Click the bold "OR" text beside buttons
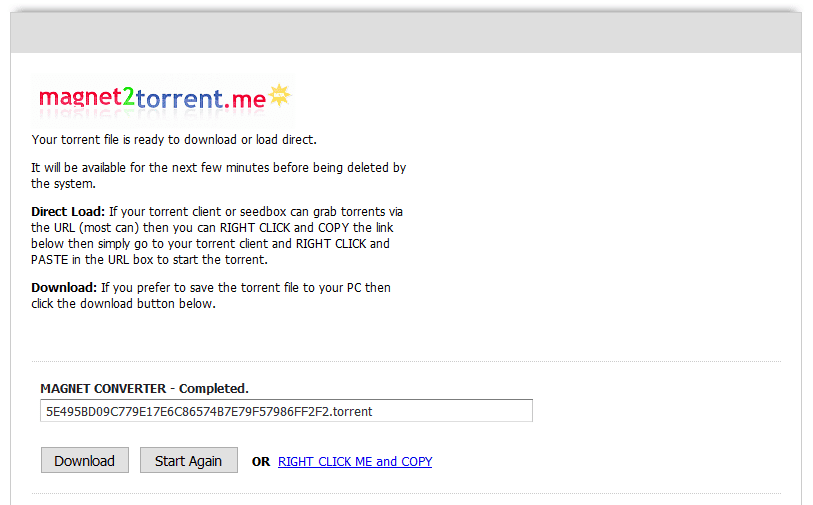The image size is (813, 505). [x=261, y=462]
